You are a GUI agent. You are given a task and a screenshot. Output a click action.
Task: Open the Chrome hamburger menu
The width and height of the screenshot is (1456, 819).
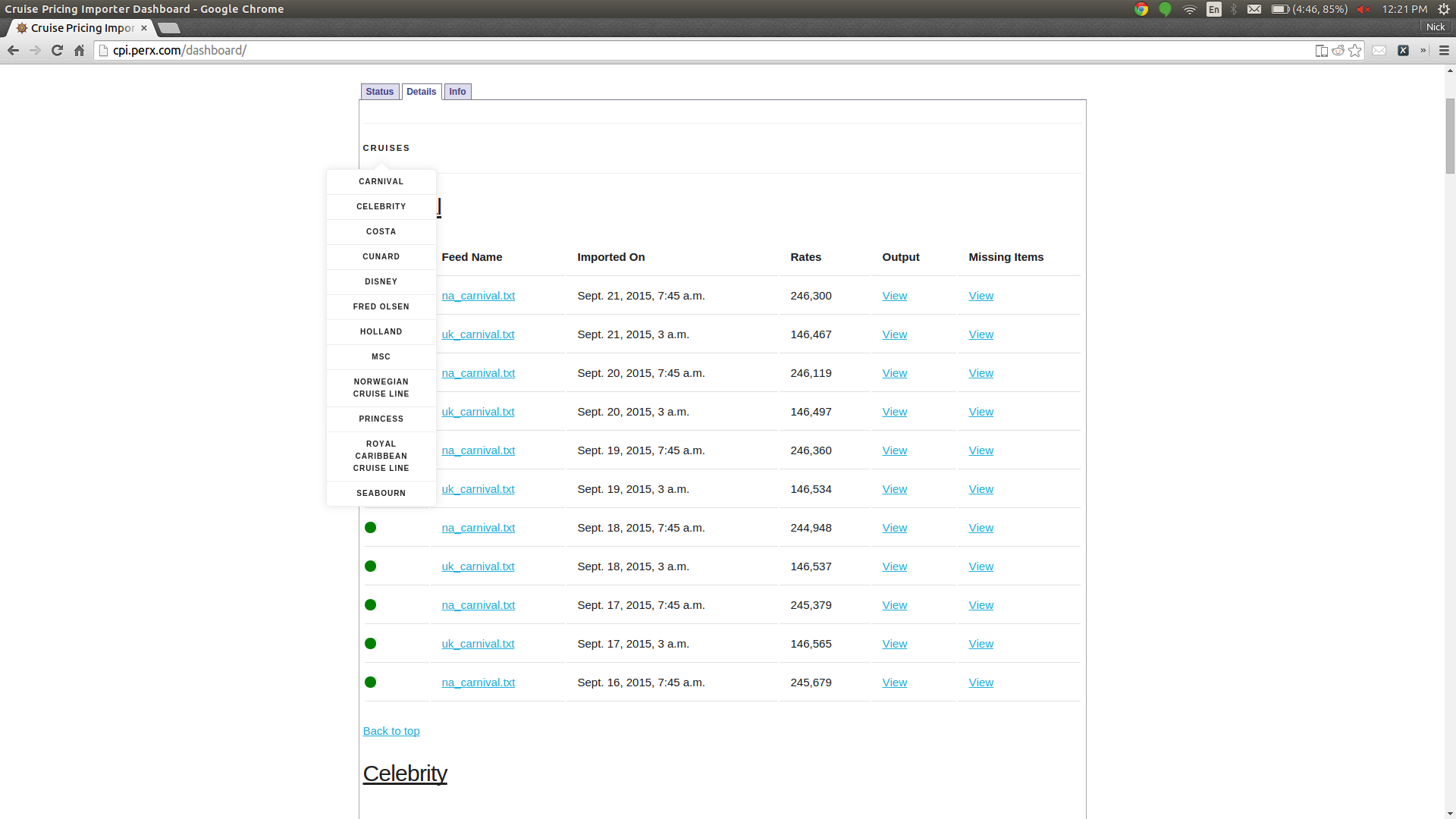tap(1444, 50)
